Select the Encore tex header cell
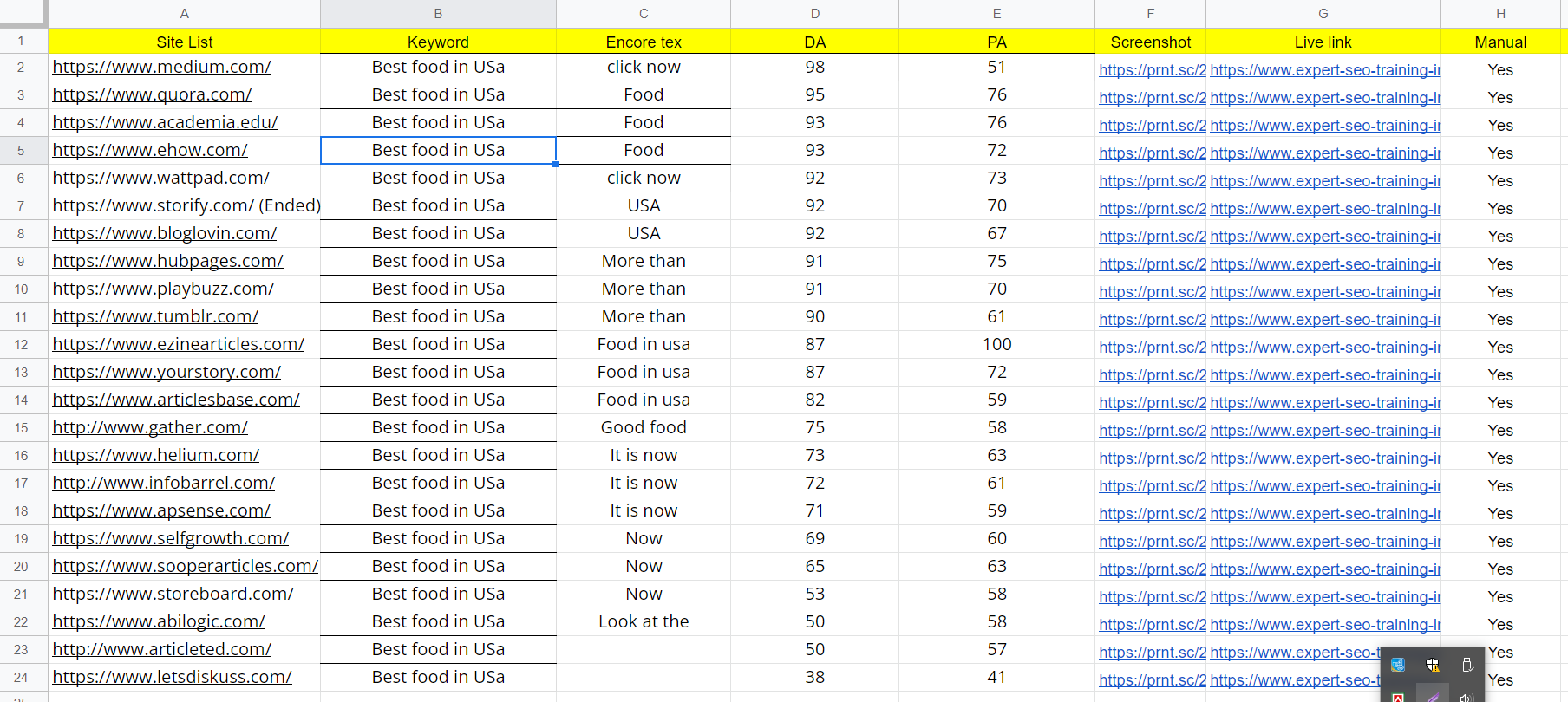This screenshot has height=702, width=1568. pyautogui.click(x=643, y=42)
